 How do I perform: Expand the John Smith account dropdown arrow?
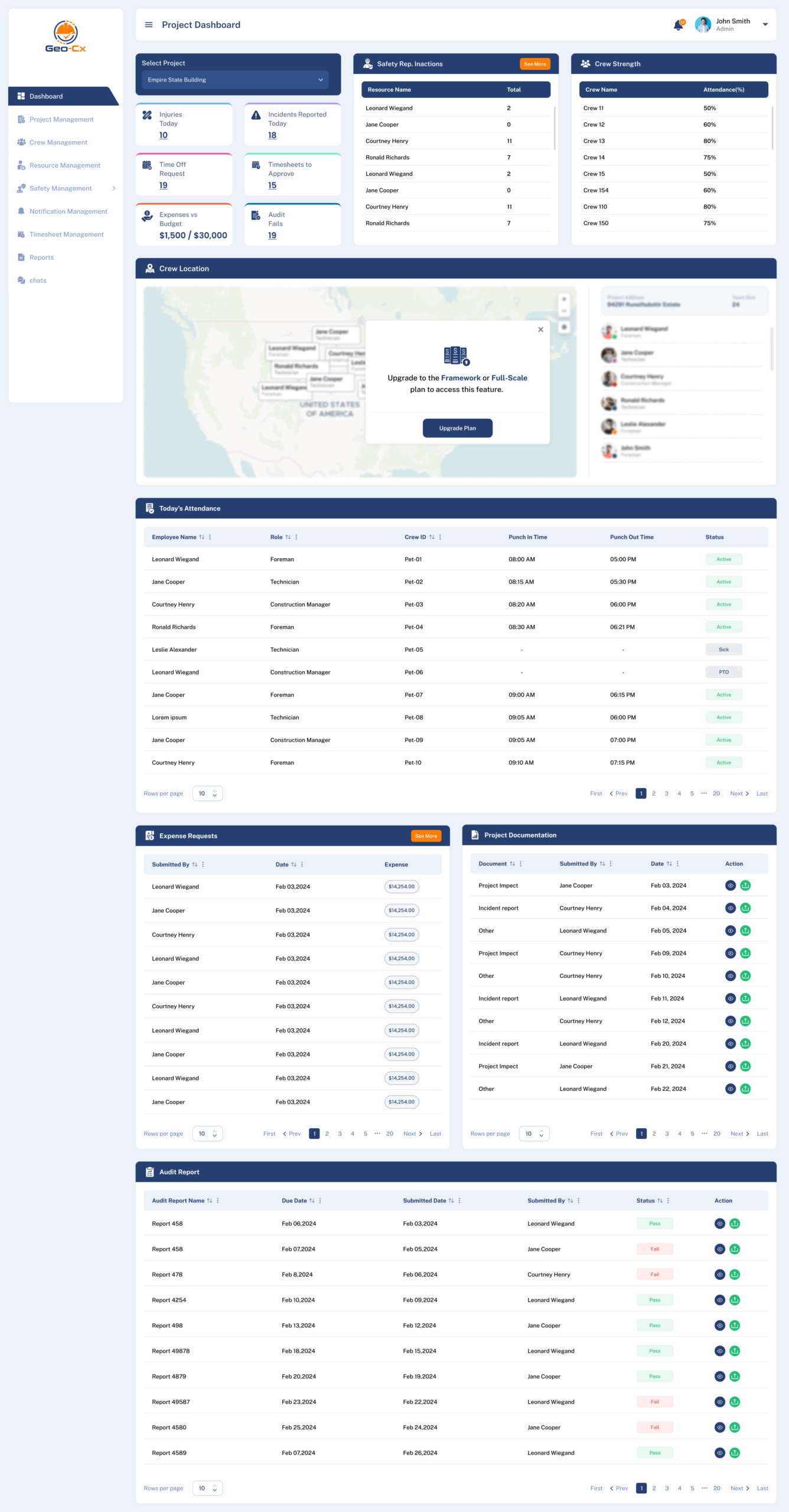click(x=765, y=25)
